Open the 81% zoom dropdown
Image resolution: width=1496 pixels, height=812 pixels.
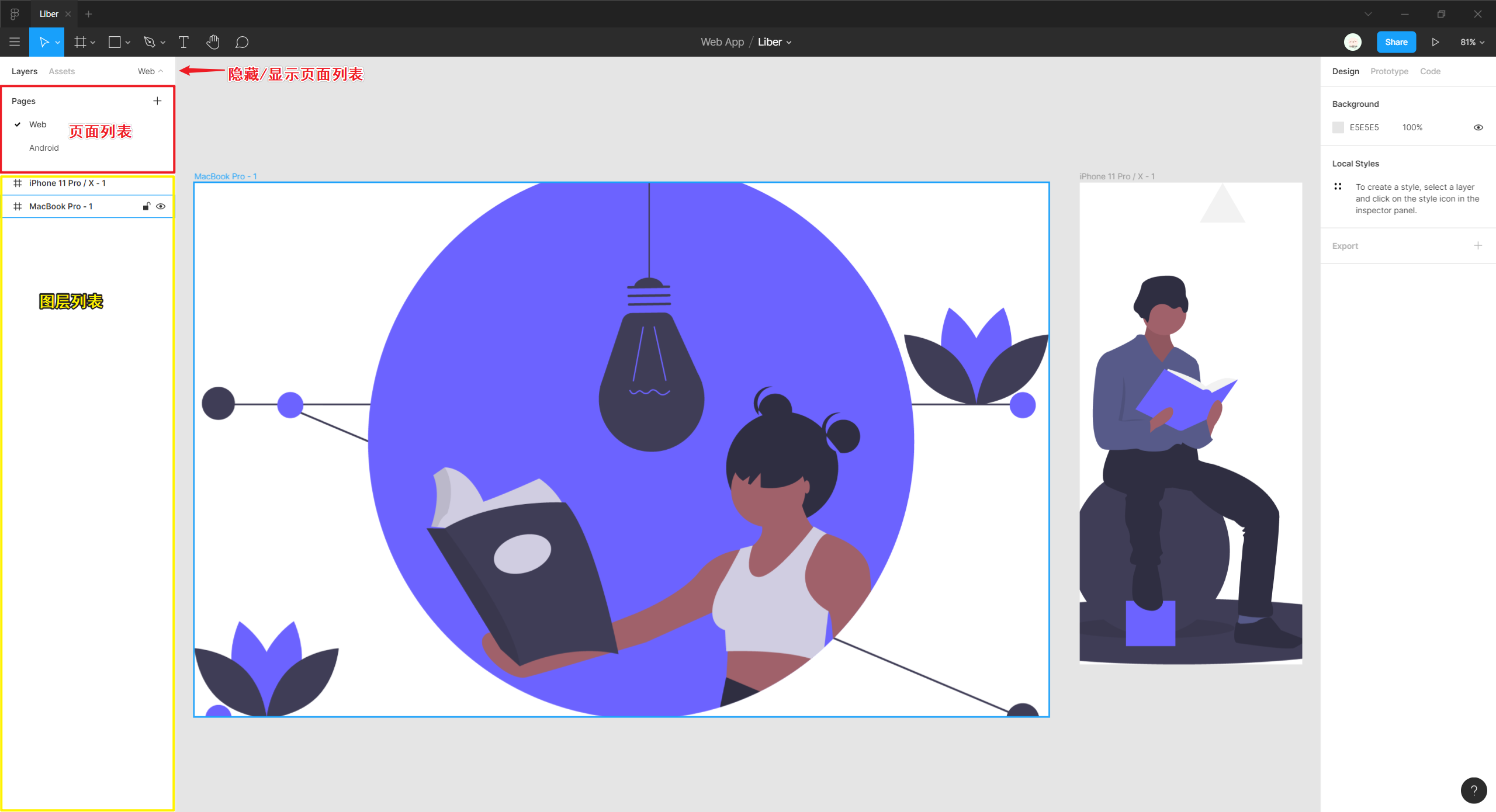coord(1471,42)
